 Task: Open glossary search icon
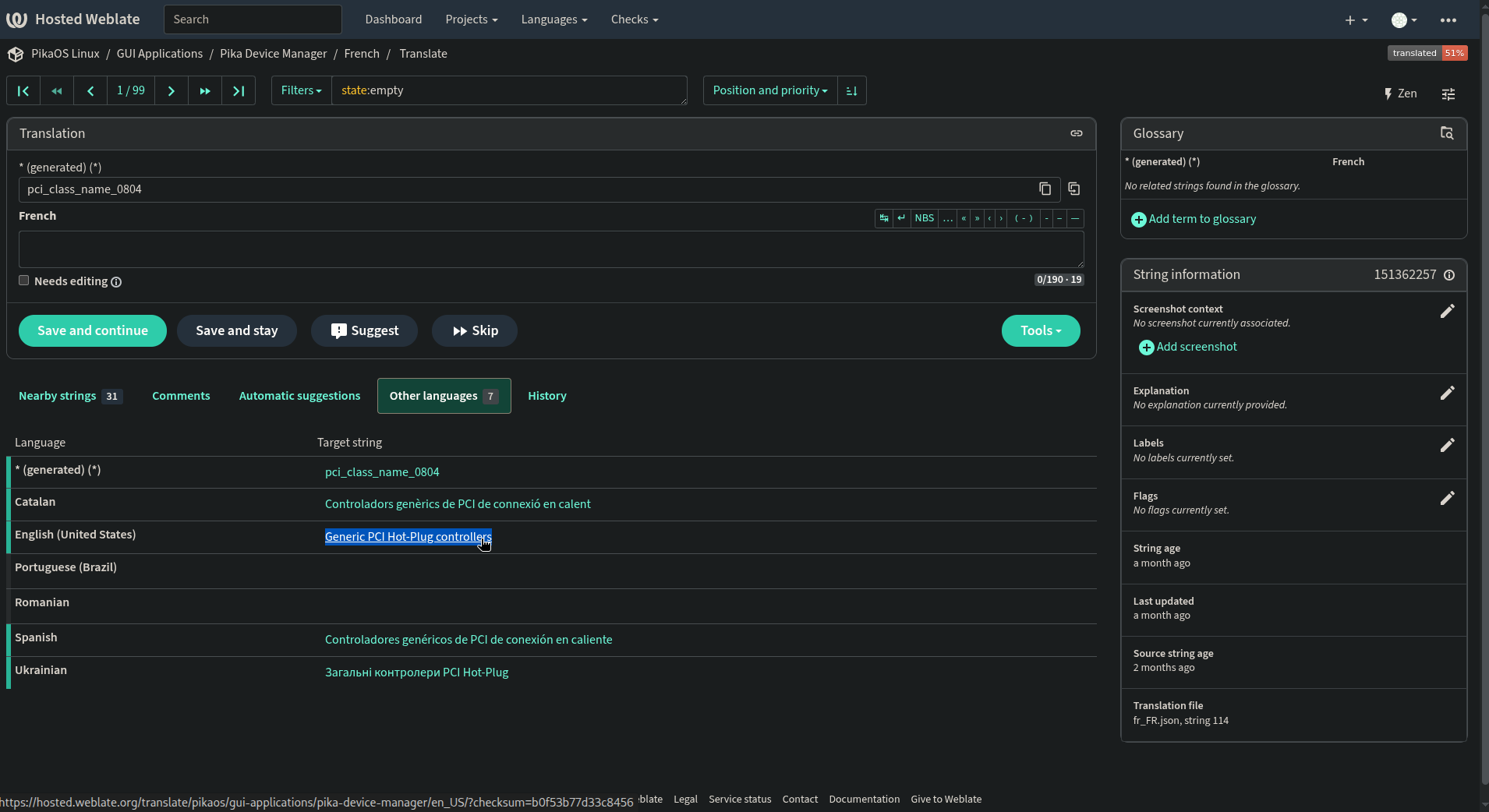(1447, 133)
